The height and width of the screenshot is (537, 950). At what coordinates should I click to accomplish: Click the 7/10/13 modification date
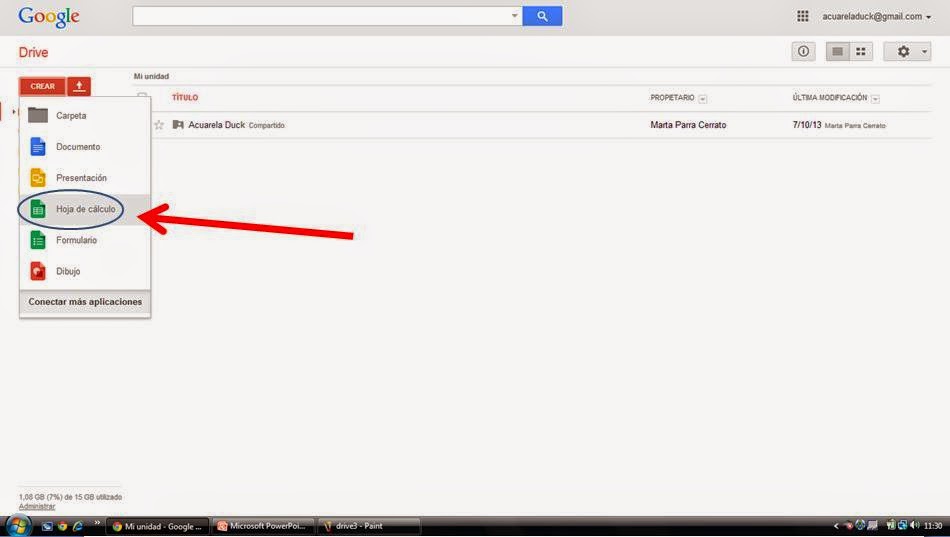(807, 125)
